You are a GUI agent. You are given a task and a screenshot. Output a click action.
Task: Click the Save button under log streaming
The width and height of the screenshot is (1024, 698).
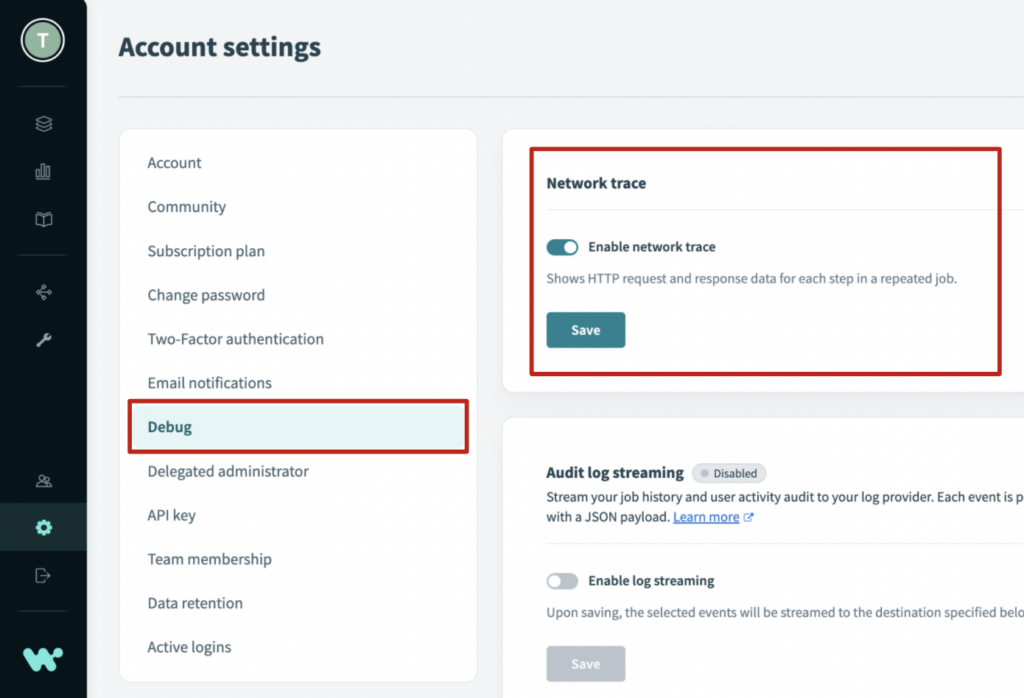pyautogui.click(x=585, y=664)
